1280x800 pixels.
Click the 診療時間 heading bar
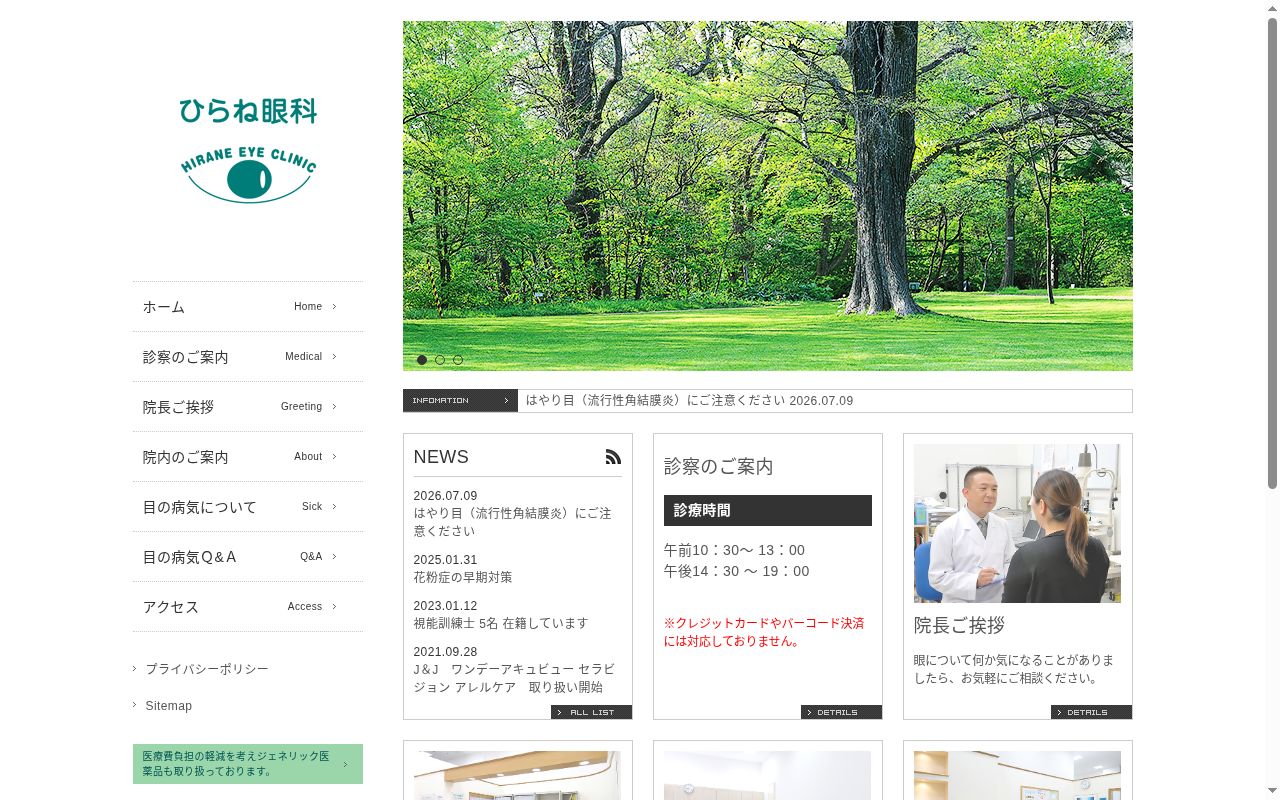(x=768, y=510)
